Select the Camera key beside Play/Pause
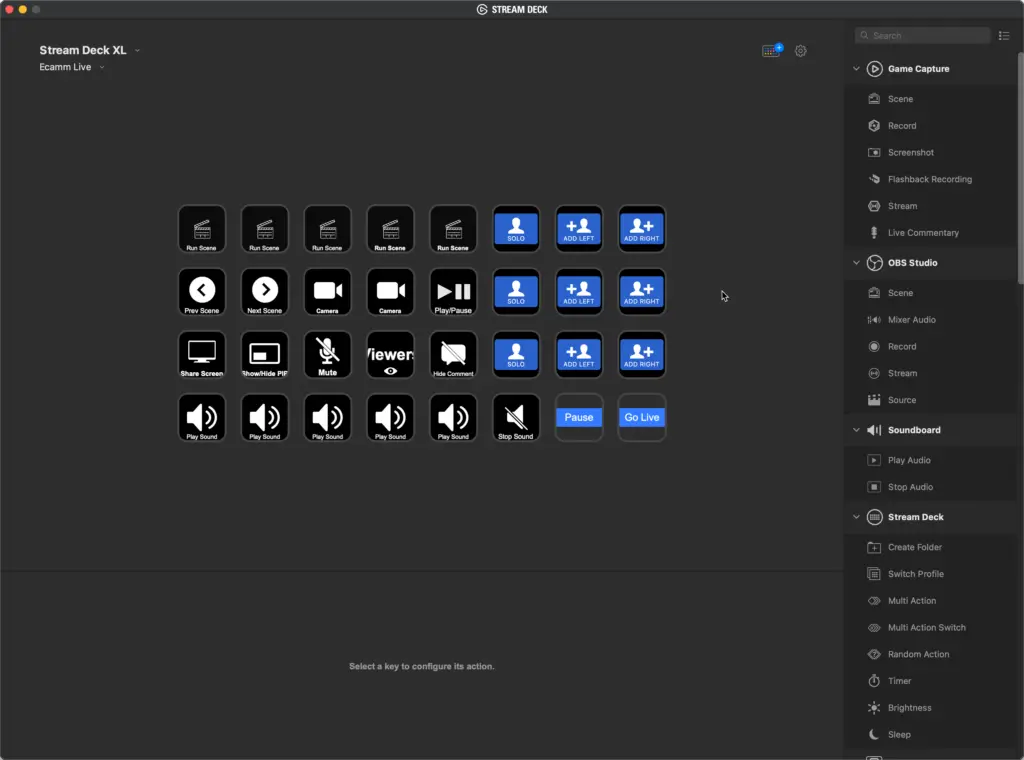The width and height of the screenshot is (1024, 760). coord(391,292)
